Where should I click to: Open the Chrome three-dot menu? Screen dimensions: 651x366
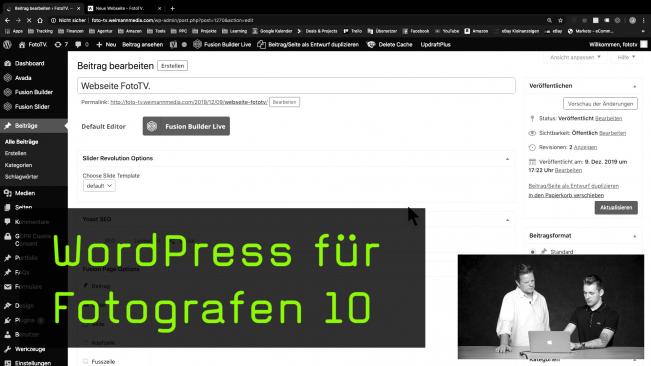644,20
